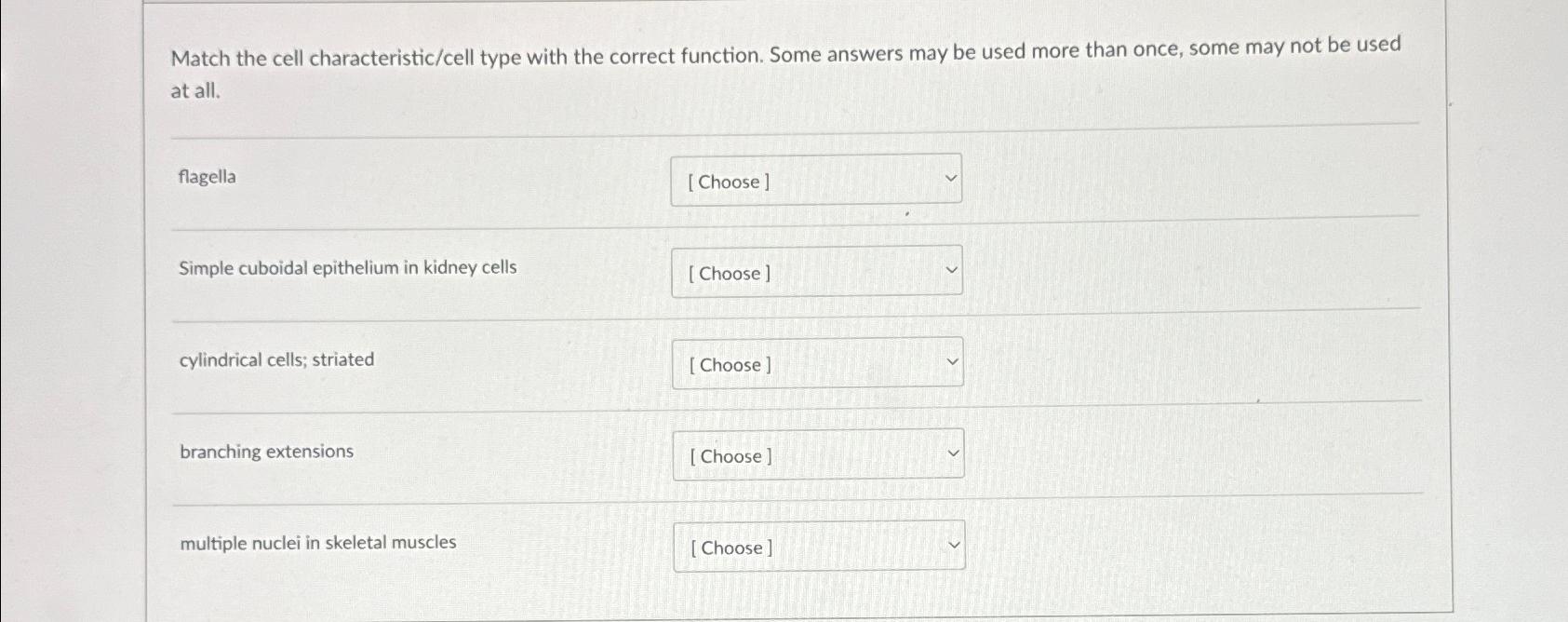
Task: Open the branching extensions answer dropdown
Action: 818,453
